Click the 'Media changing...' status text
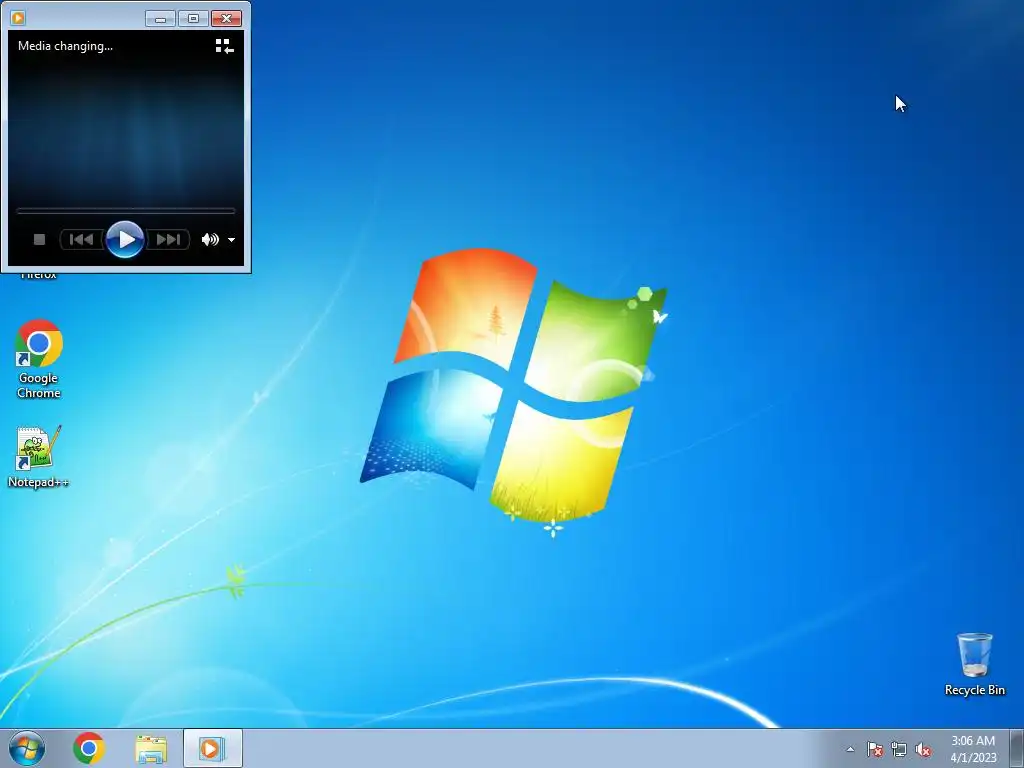The image size is (1024, 768). 65,46
